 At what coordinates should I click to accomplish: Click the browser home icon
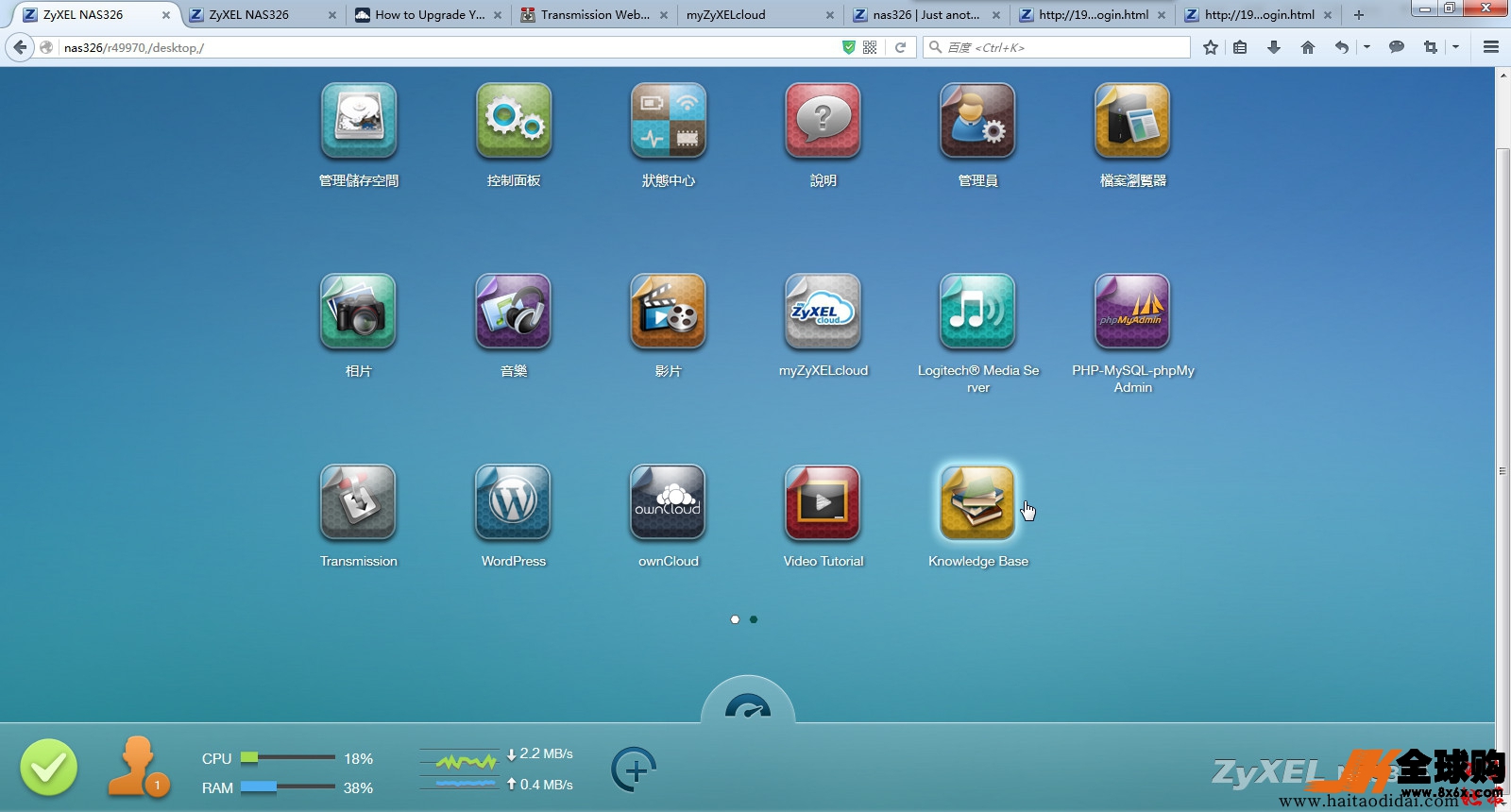point(1307,47)
